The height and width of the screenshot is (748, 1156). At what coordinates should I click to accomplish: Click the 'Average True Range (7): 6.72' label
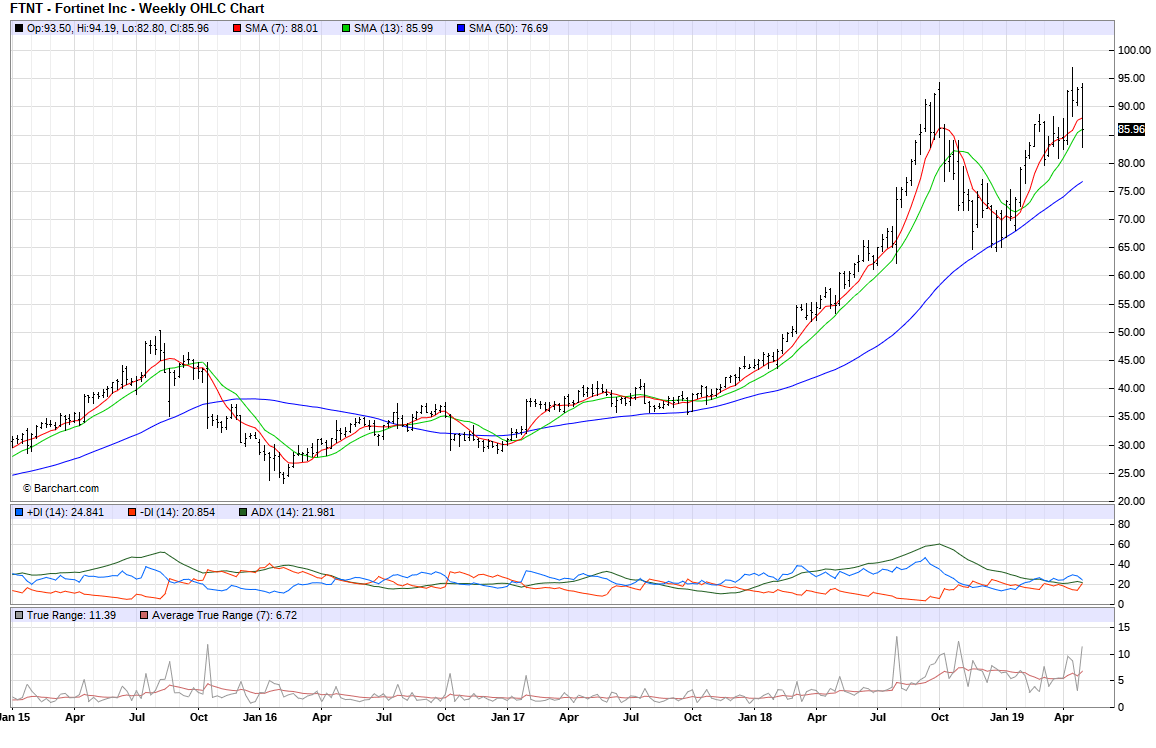225,615
